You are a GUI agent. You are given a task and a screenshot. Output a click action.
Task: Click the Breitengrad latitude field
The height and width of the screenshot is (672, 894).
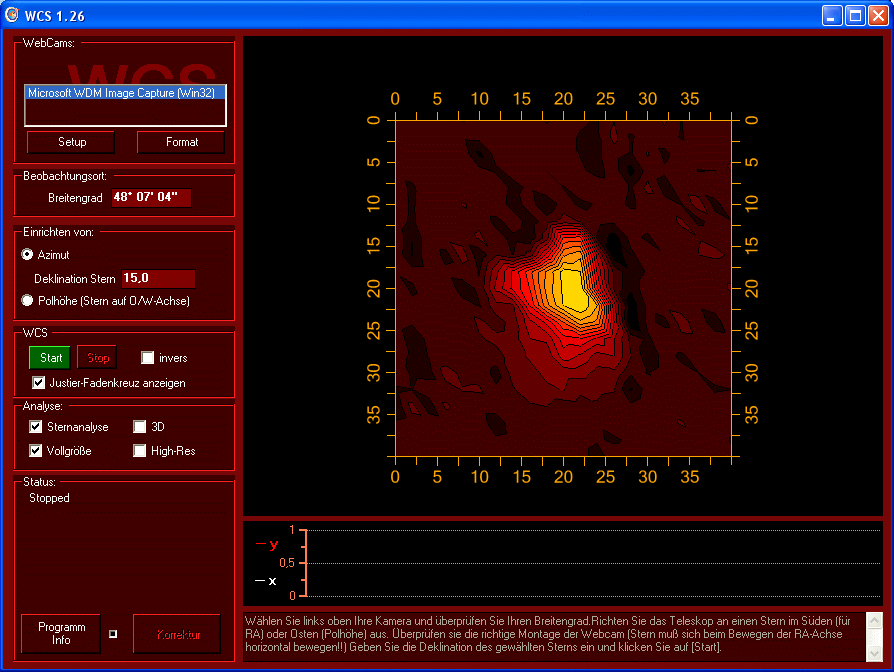pos(150,197)
